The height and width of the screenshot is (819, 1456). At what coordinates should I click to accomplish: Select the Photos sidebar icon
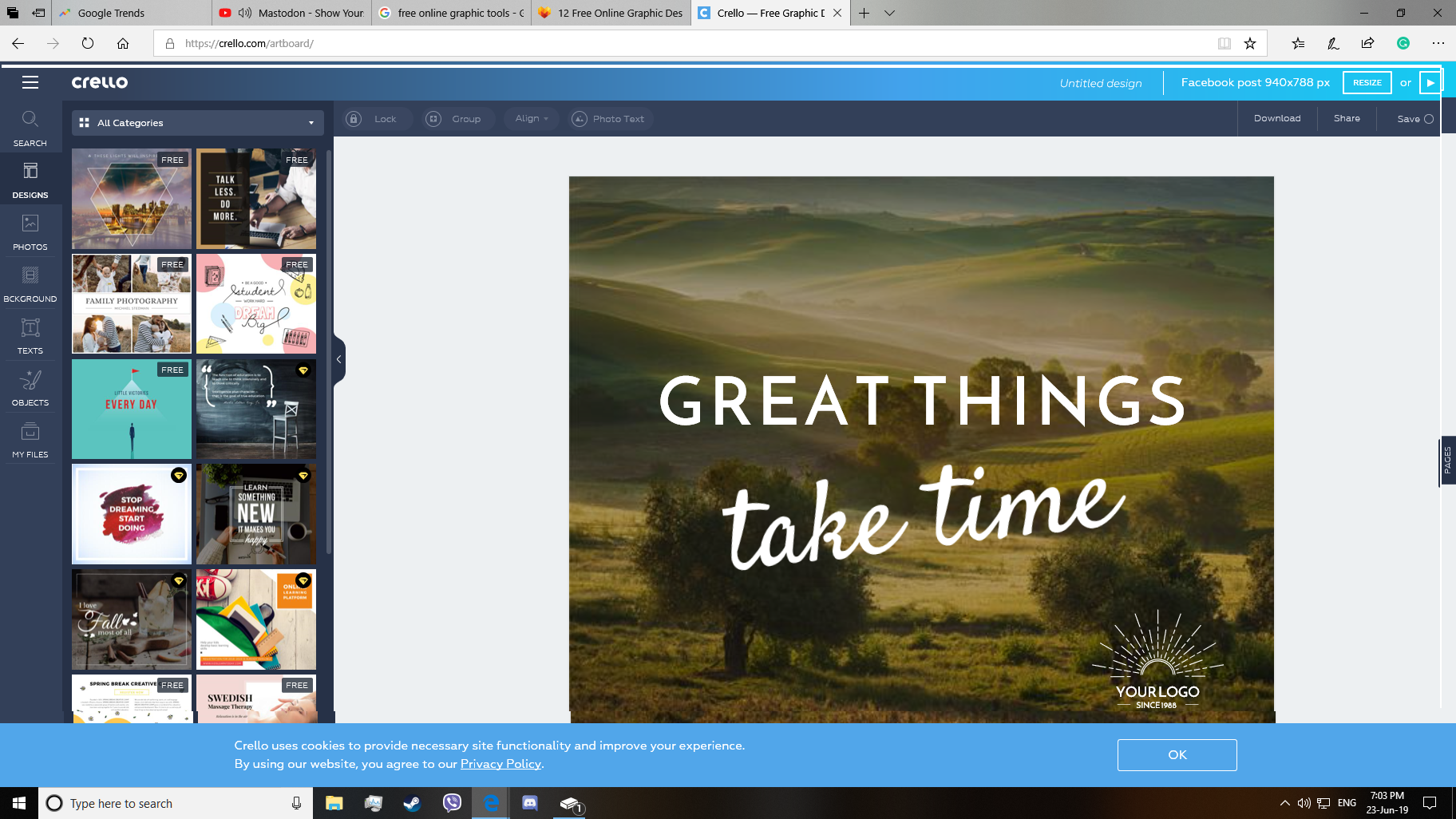30,231
